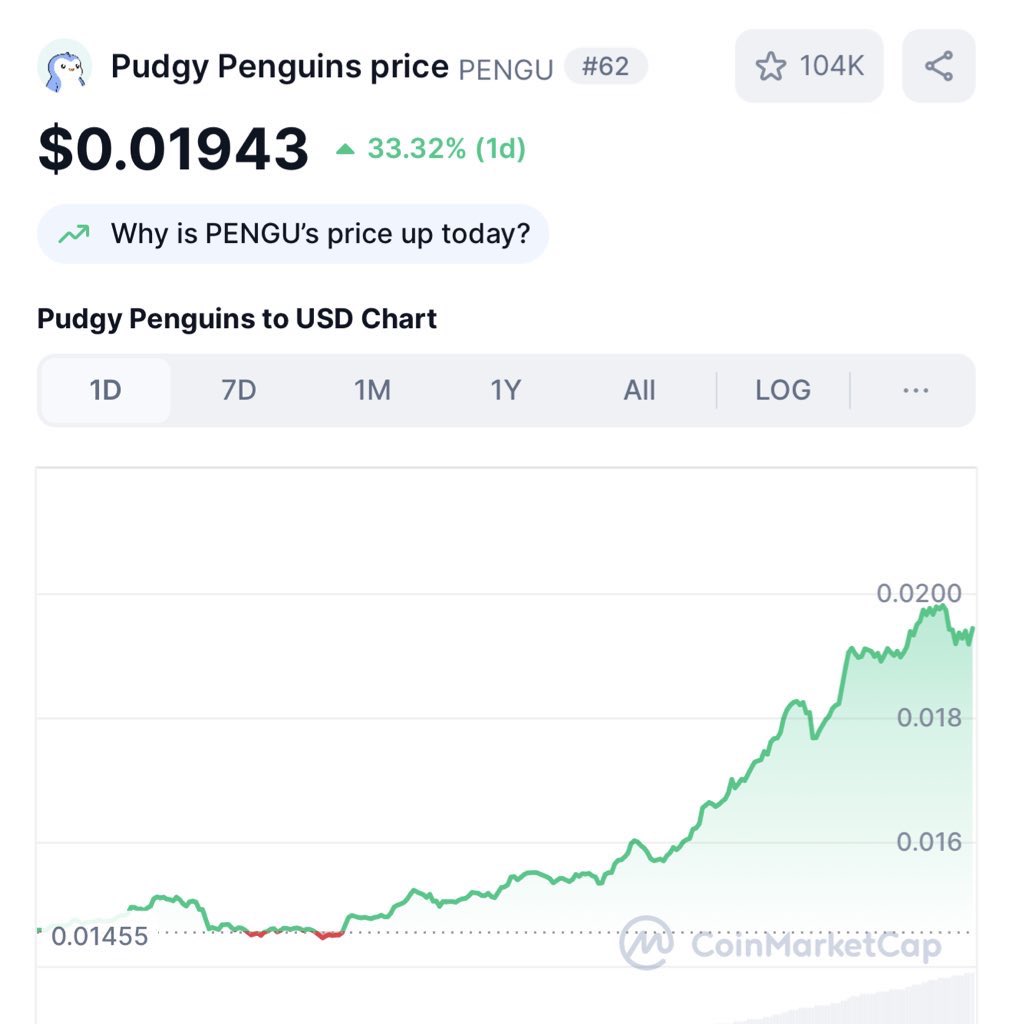This screenshot has width=1012, height=1024.
Task: Open the three-dots more chart options
Action: click(915, 391)
